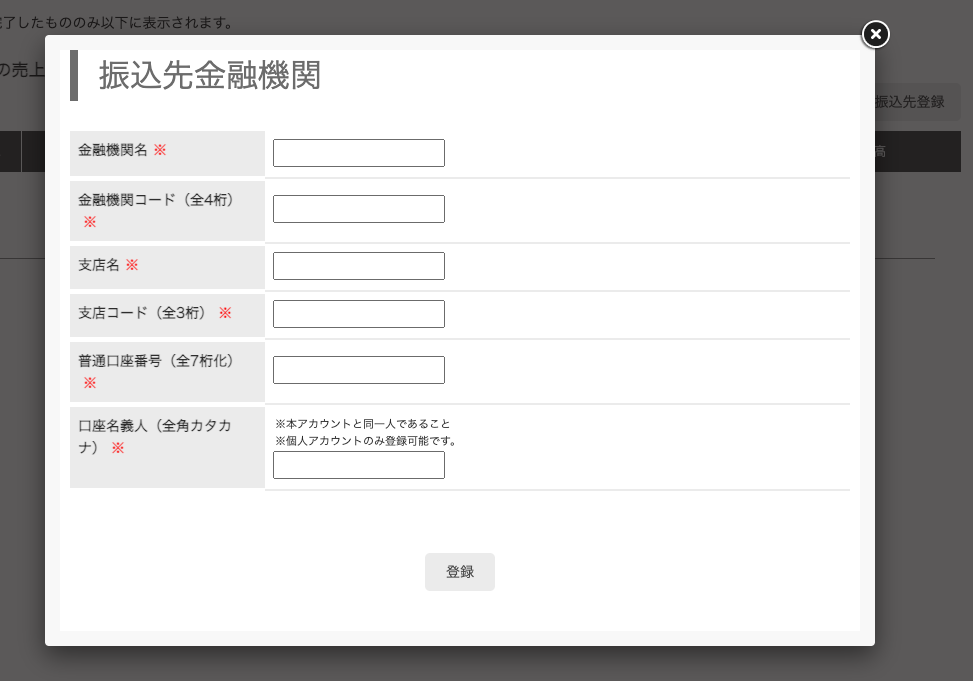Click the 金融機関名 field label
This screenshot has width=973, height=681.
point(113,149)
